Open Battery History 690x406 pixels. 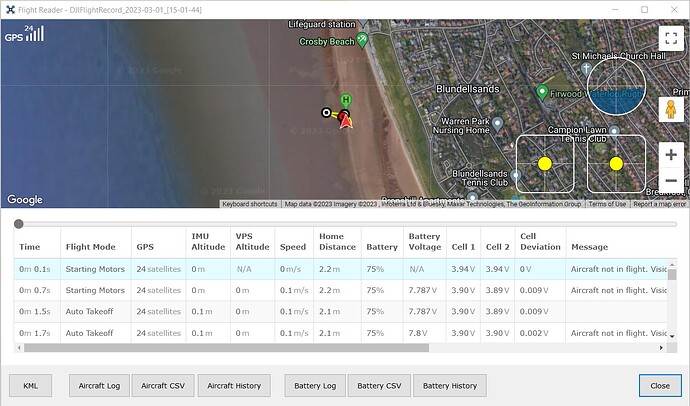(450, 385)
